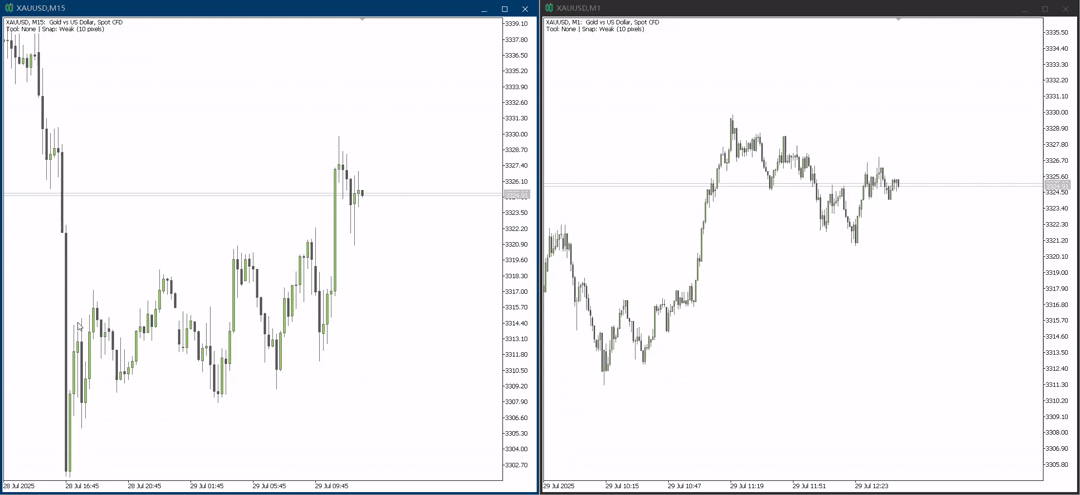Select the current price tag on M15 axis
Screen dimensions: 1080x495
(517, 196)
